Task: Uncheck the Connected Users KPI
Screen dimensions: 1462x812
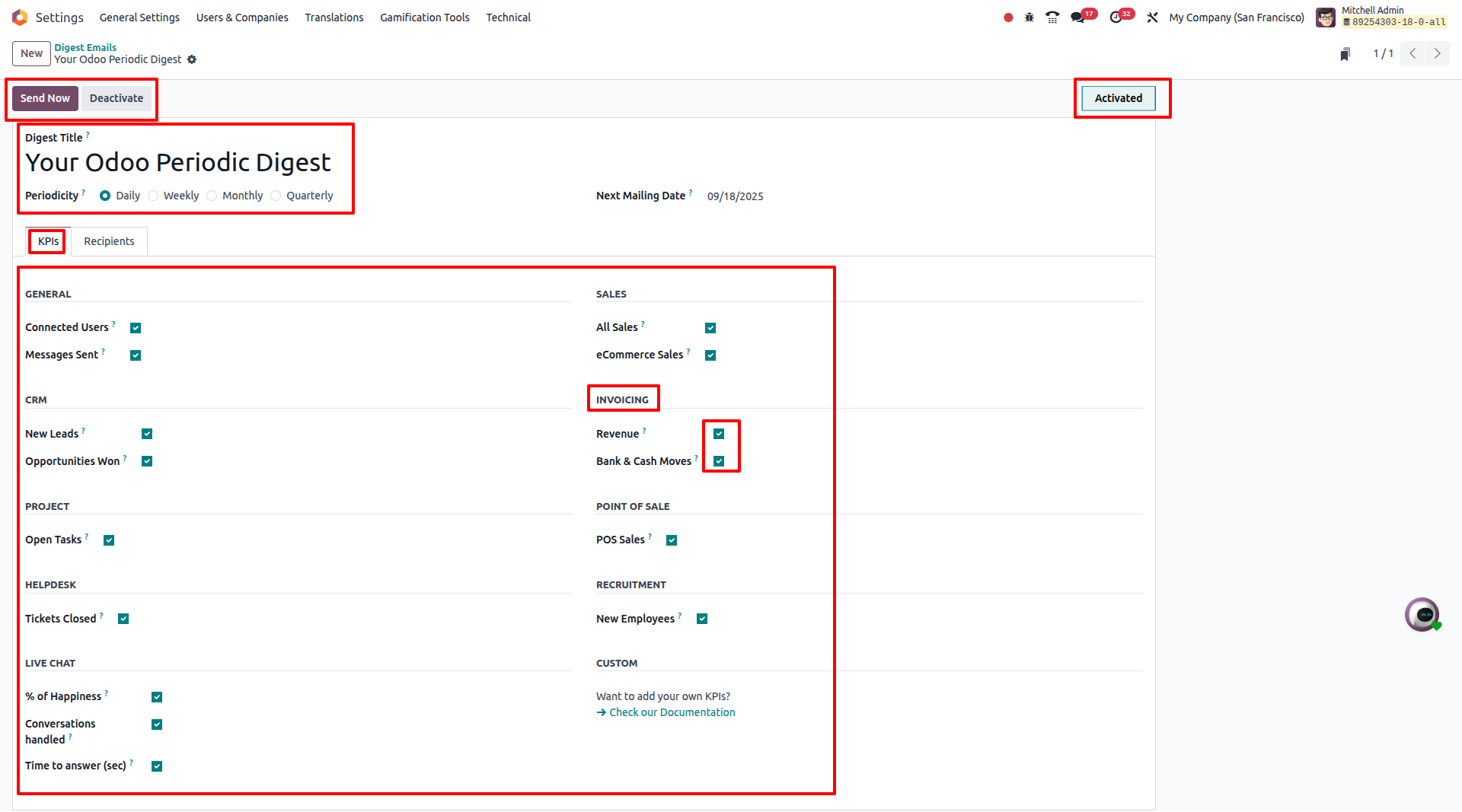Action: (136, 328)
